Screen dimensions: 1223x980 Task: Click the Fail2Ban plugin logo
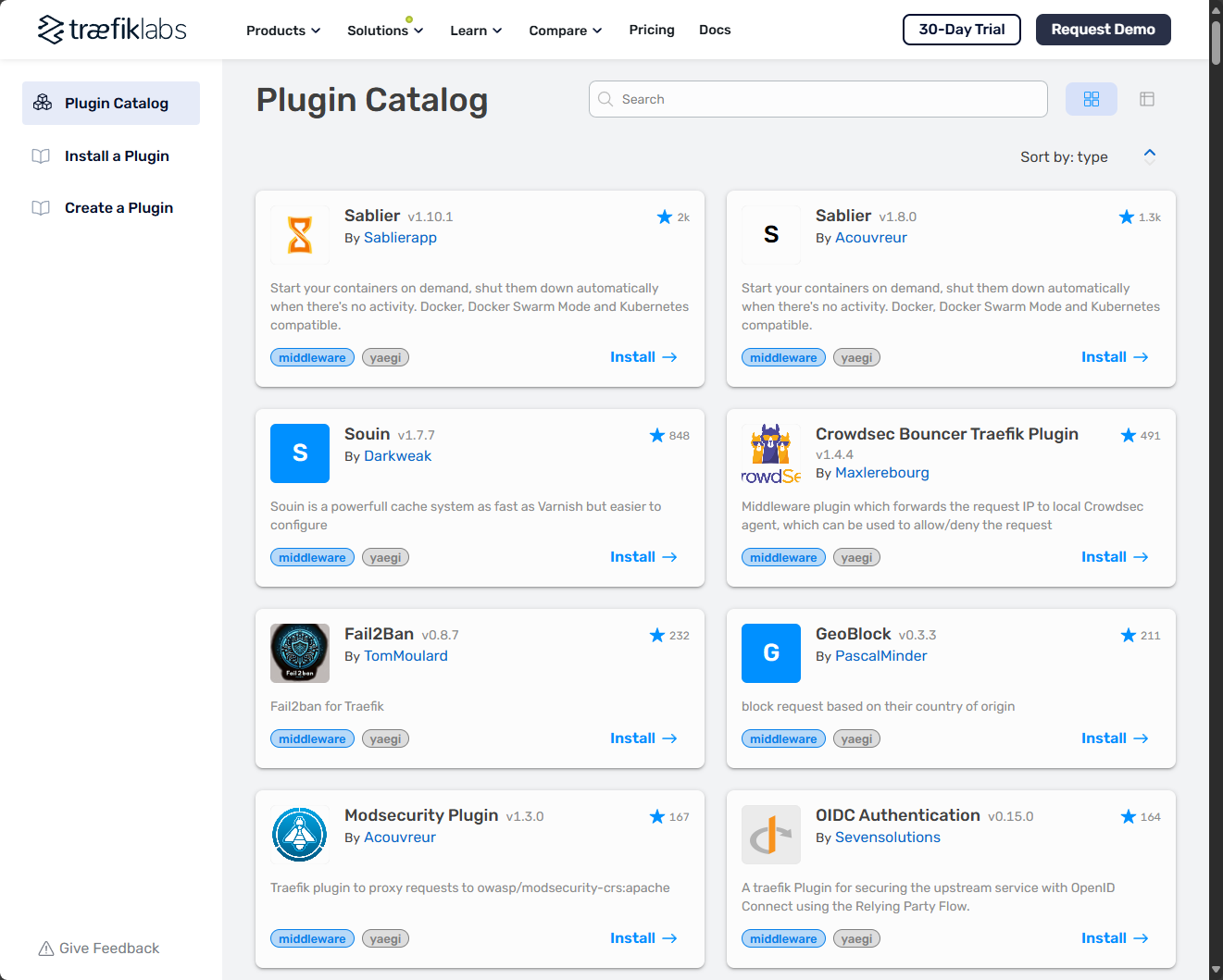pyautogui.click(x=300, y=653)
